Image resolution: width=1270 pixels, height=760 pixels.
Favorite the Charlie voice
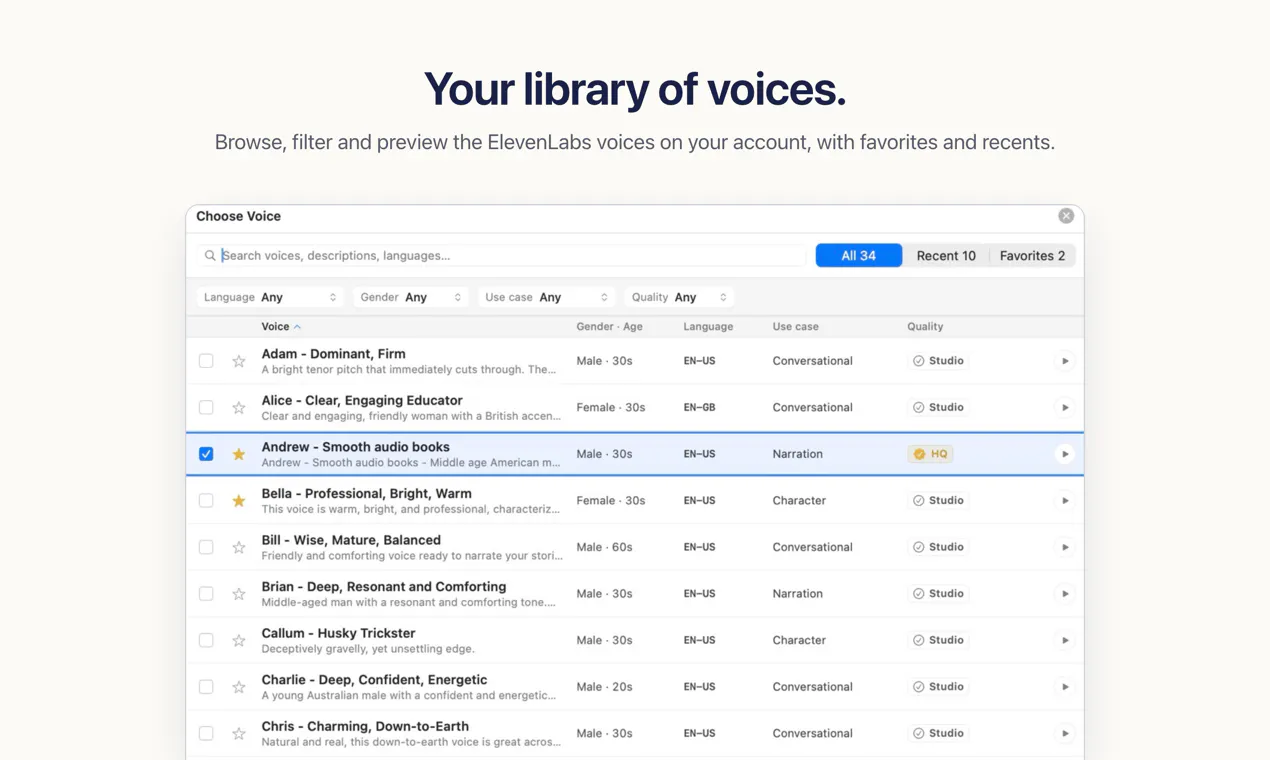pos(239,687)
